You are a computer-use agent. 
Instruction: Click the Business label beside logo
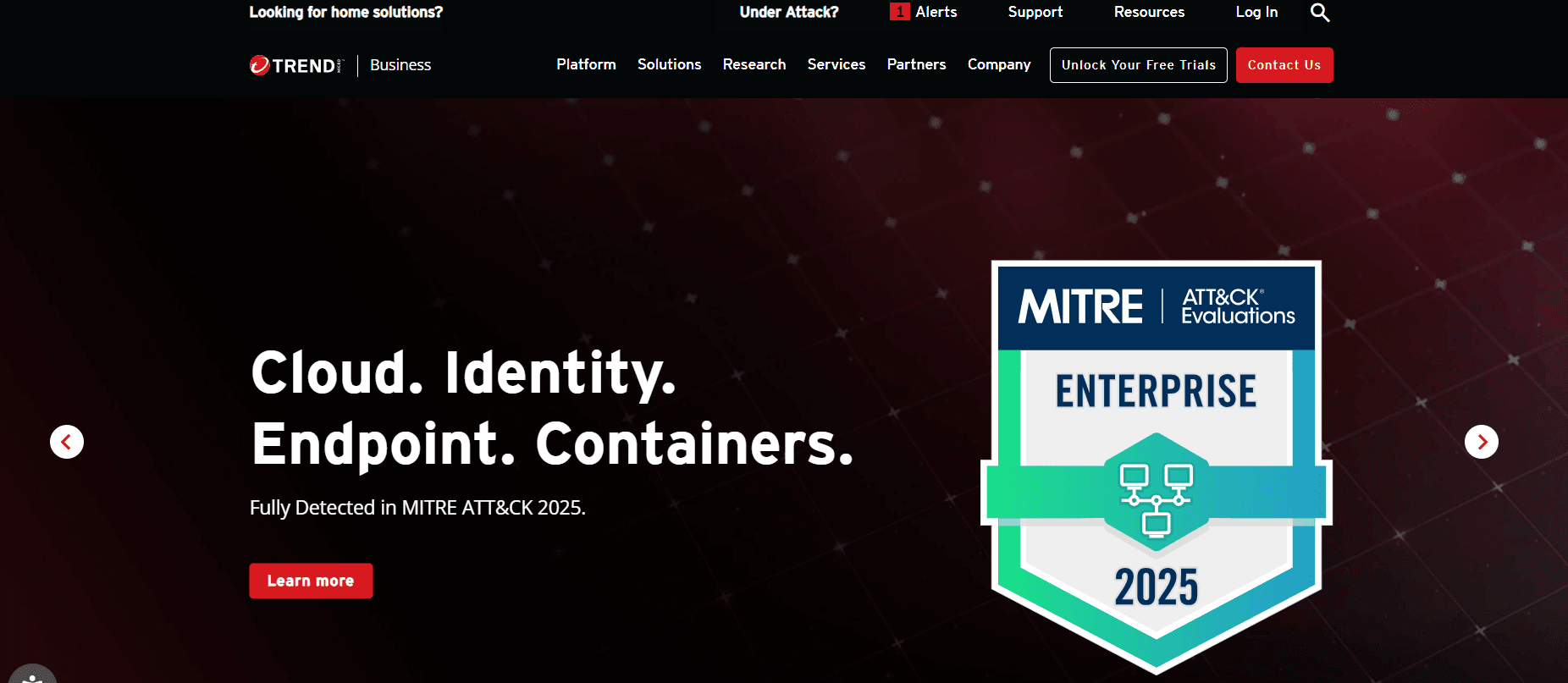click(400, 65)
